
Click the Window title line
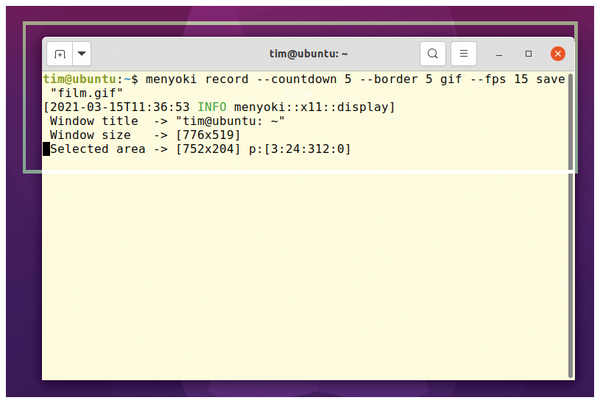167,121
